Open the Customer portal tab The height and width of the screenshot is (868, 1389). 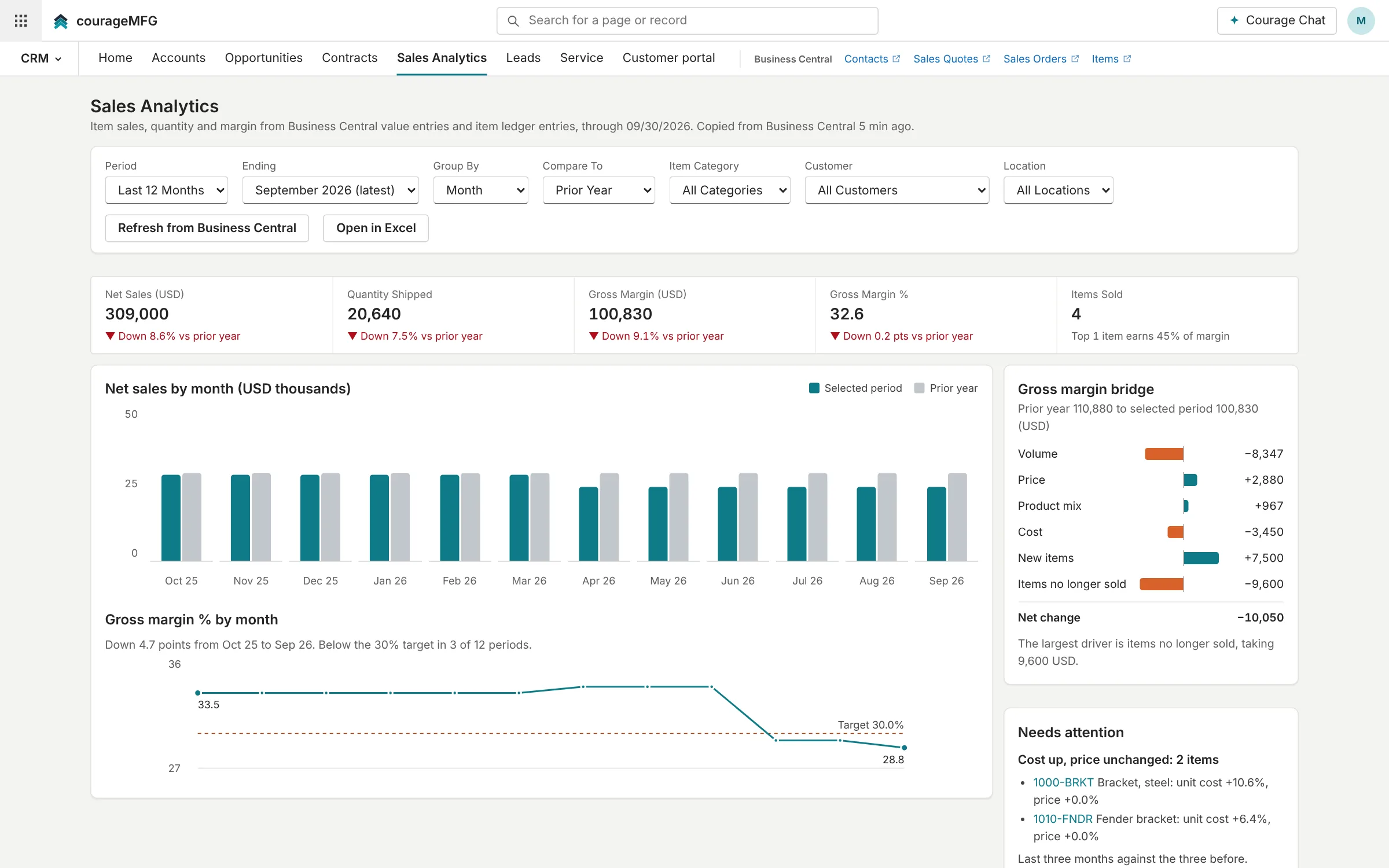(x=668, y=58)
